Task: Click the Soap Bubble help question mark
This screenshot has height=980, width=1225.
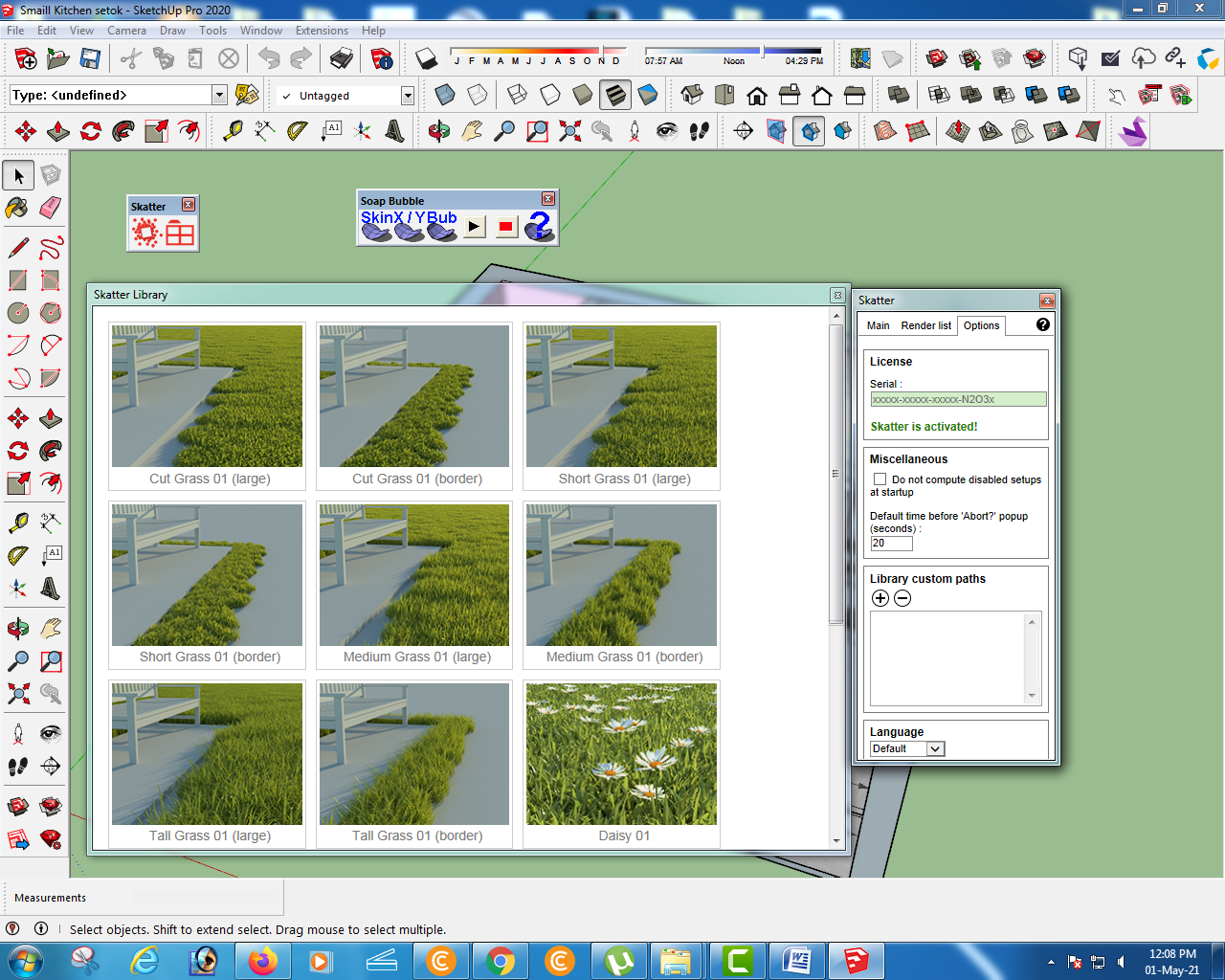Action: 540,227
